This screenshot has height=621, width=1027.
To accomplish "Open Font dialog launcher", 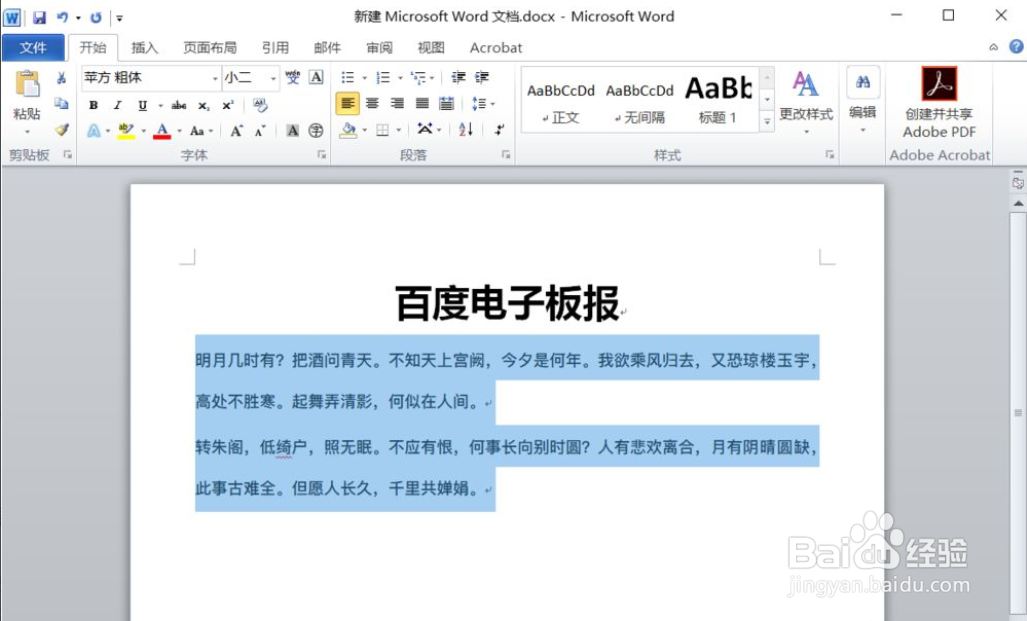I will (x=322, y=155).
